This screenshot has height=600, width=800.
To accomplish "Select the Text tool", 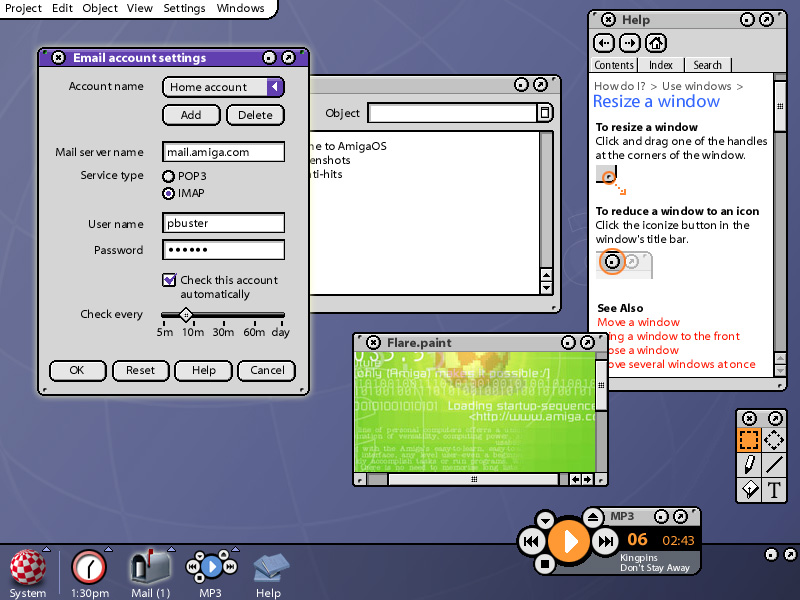I will tap(774, 490).
